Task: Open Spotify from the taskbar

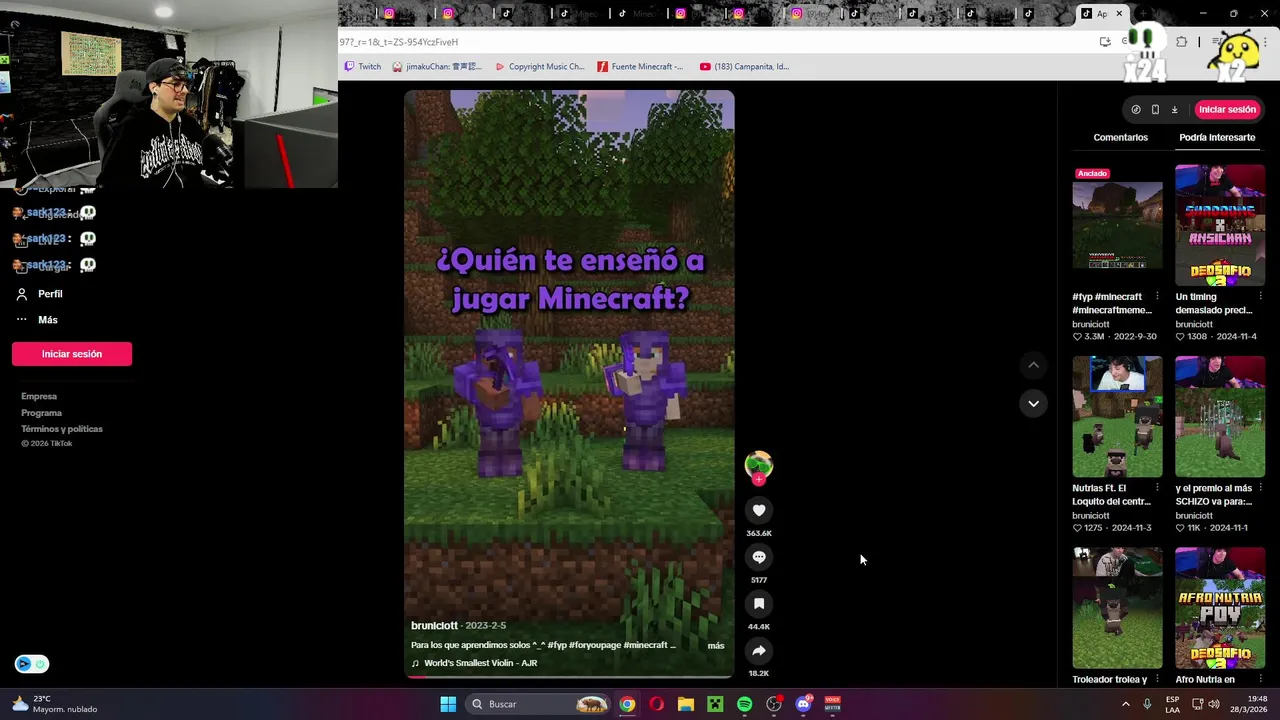Action: click(x=744, y=704)
